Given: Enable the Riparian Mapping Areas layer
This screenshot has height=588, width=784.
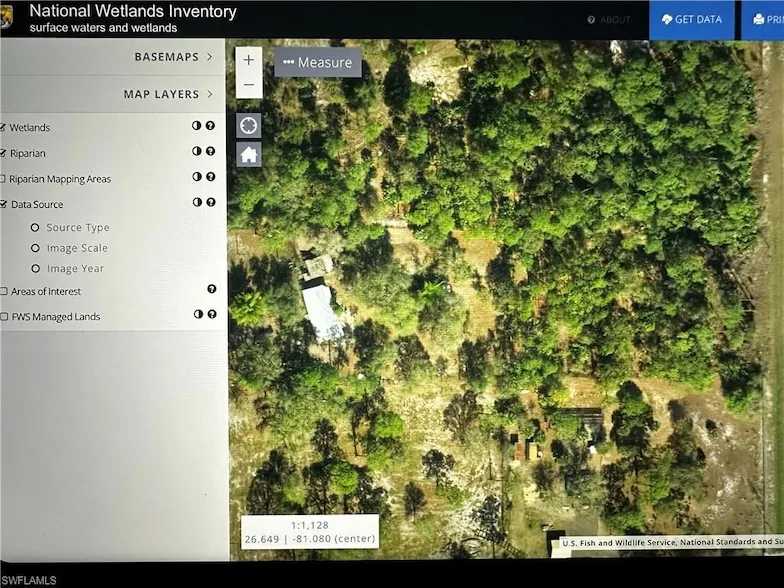Looking at the screenshot, I should tap(3, 179).
